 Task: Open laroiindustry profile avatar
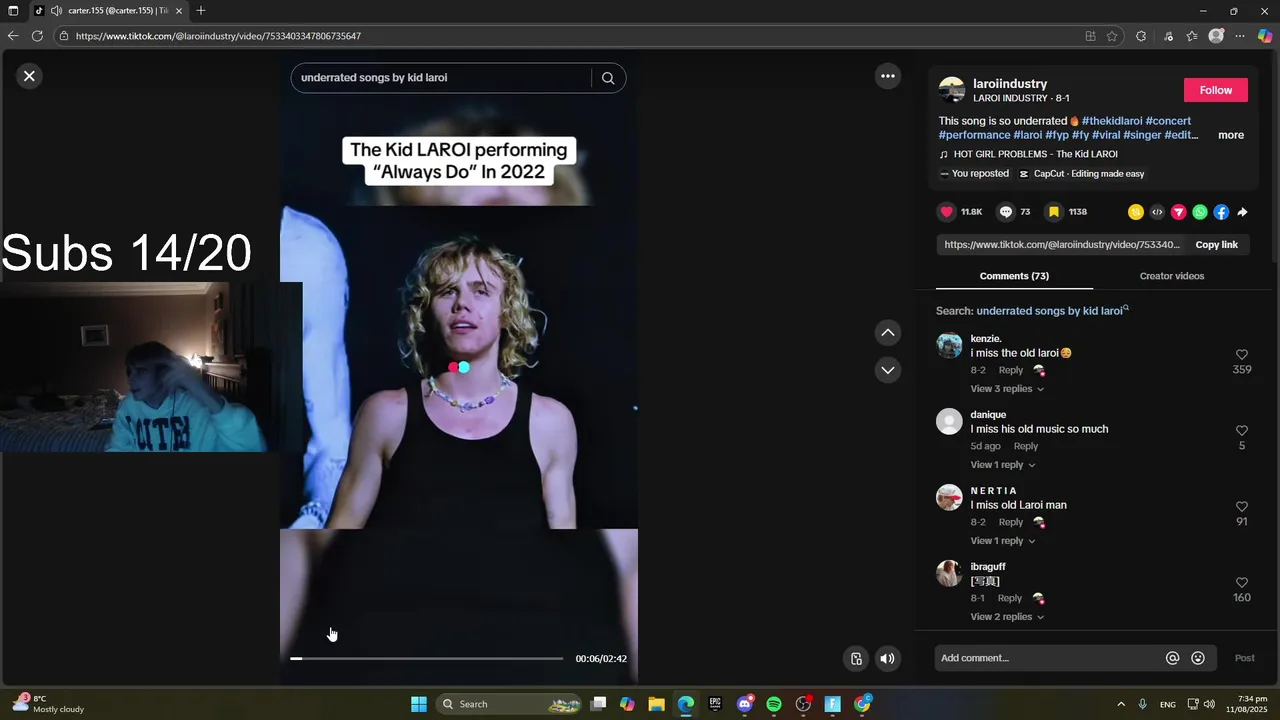[952, 90]
